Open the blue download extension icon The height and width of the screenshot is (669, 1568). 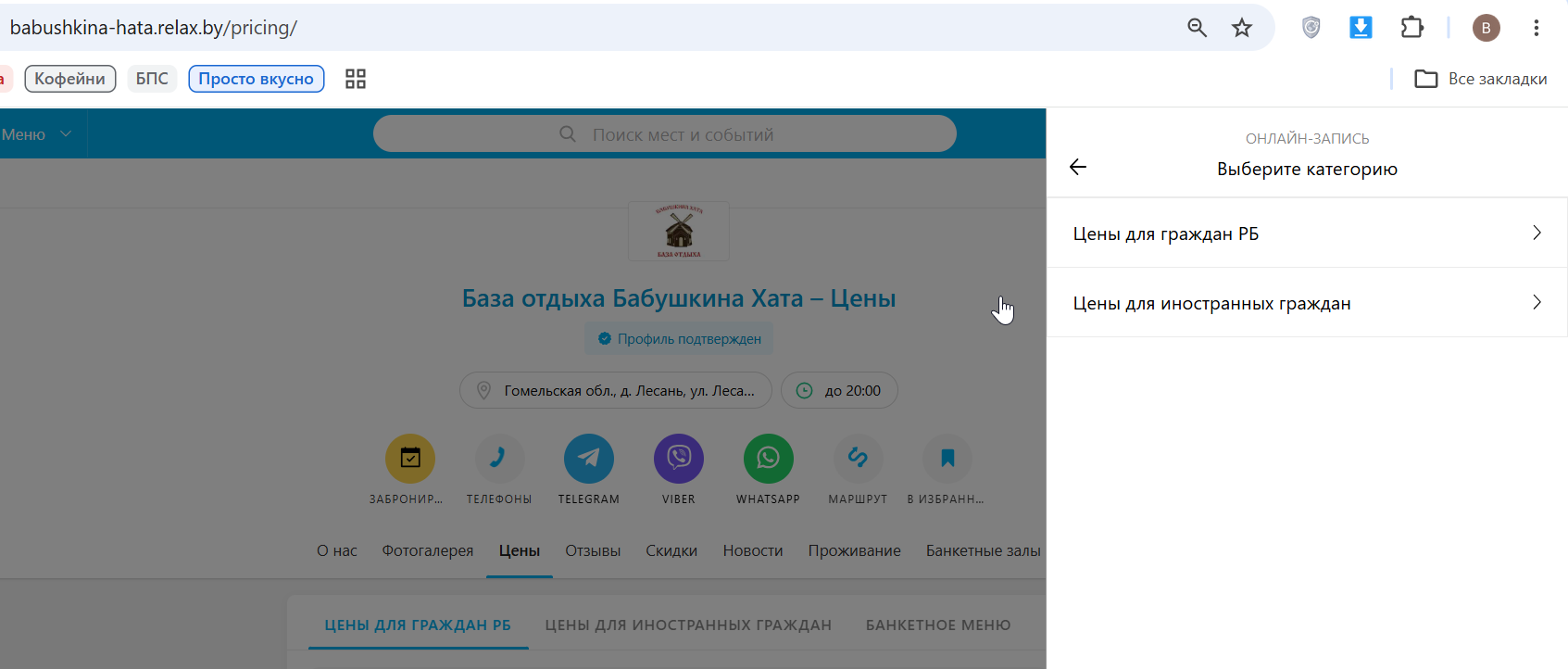click(1361, 28)
